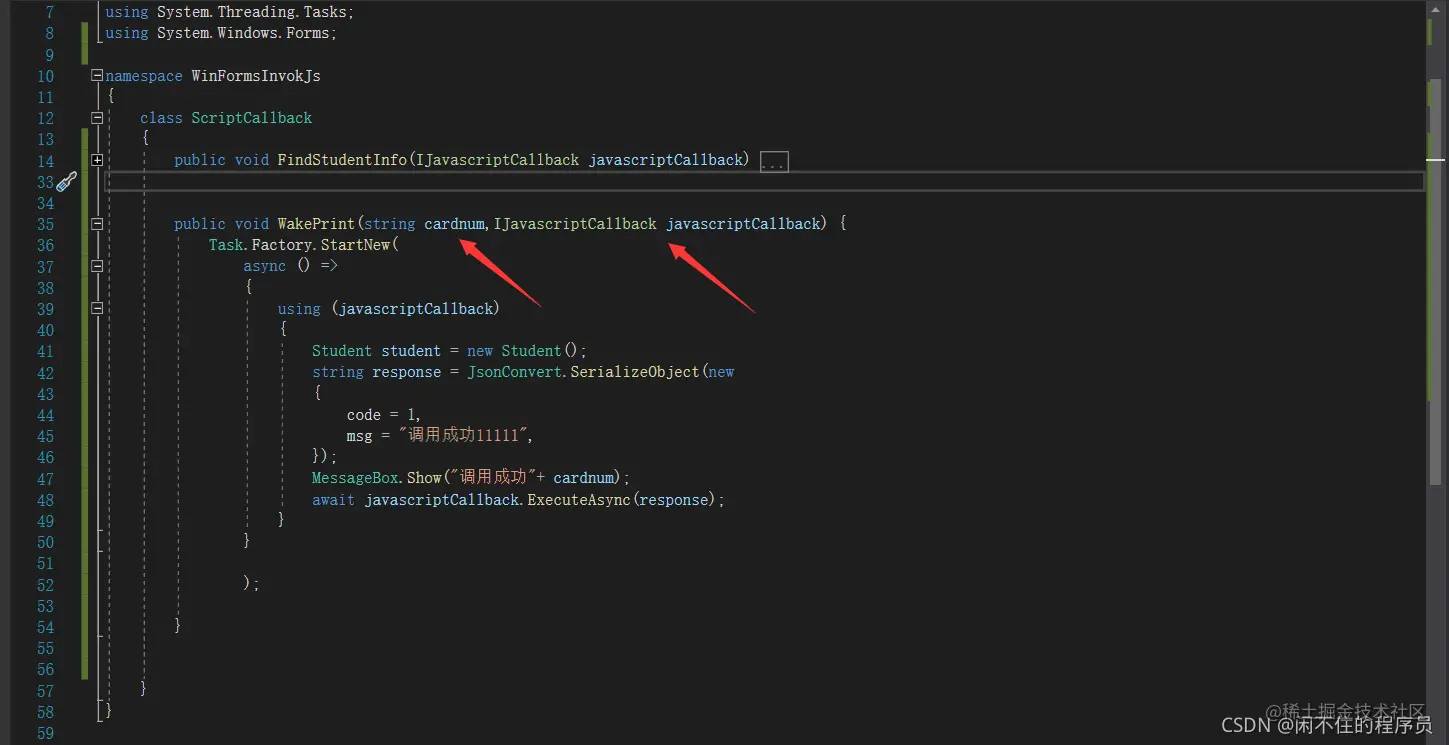This screenshot has height=745, width=1449.
Task: Click the Student class name on line 41
Action: pos(341,351)
